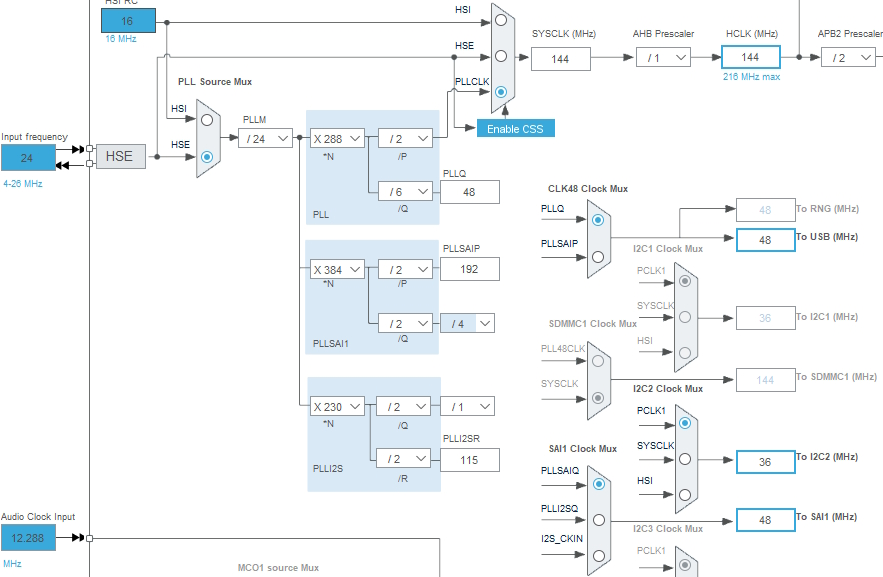
Task: Click the SYSCLK (MHz) value field
Action: click(x=561, y=59)
